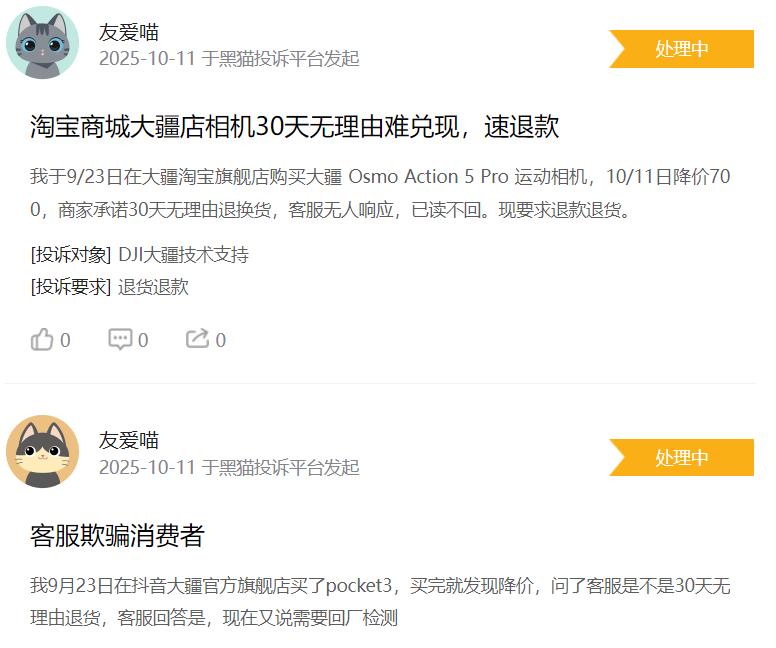Screen dimensions: 776x648
Task: Click username 友爱喵 on second complaint
Action: pos(129,441)
